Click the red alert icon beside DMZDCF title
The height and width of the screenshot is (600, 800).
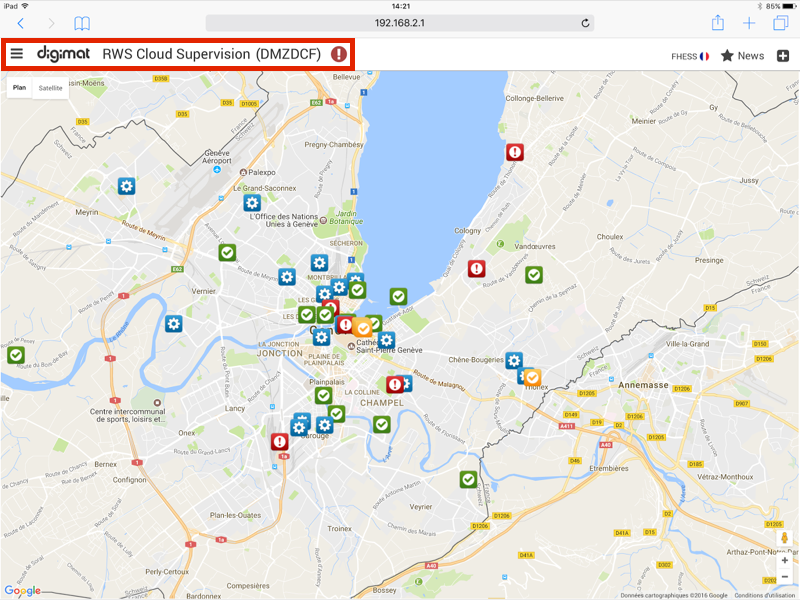(339, 54)
